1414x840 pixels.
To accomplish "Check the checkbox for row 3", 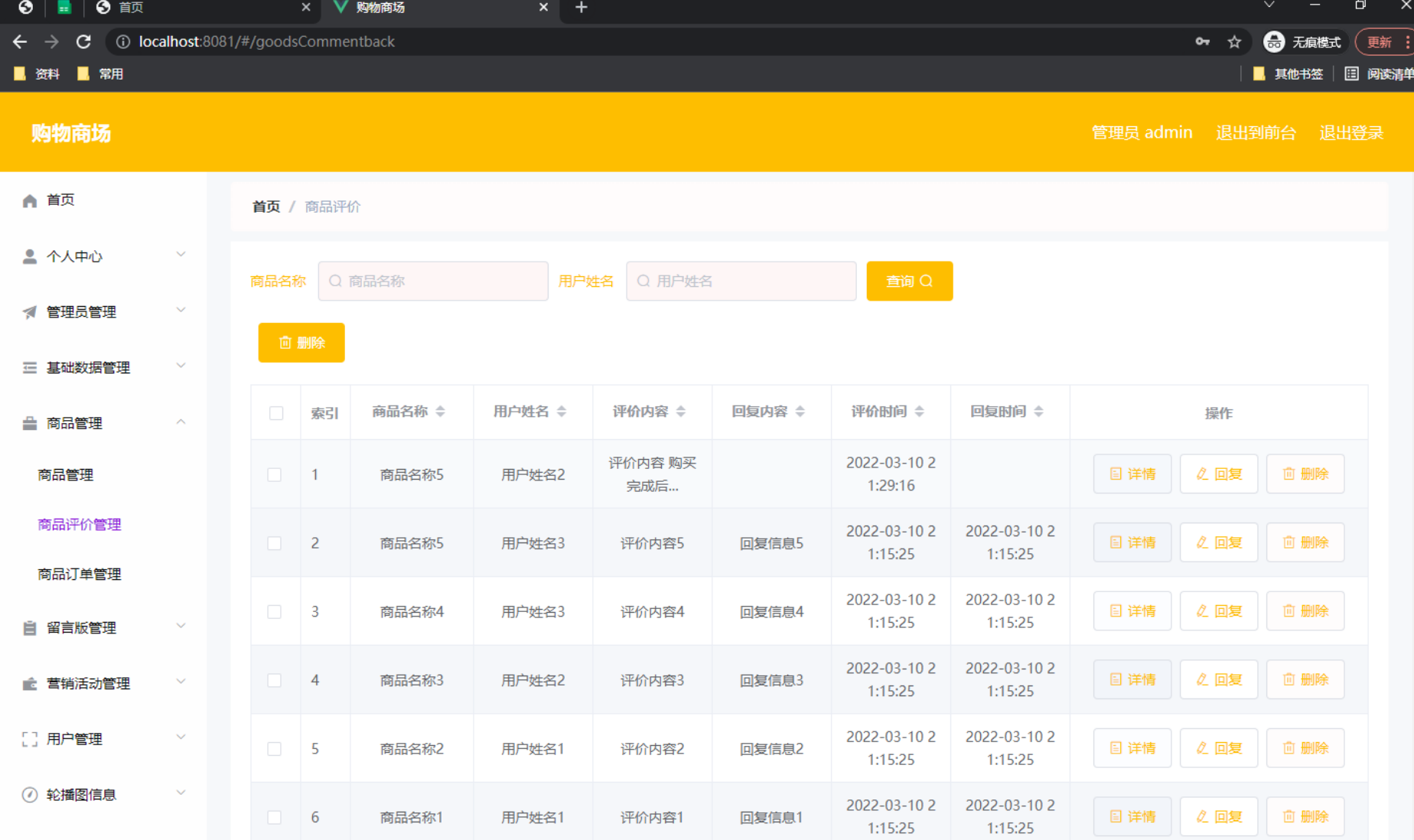I will 275,612.
